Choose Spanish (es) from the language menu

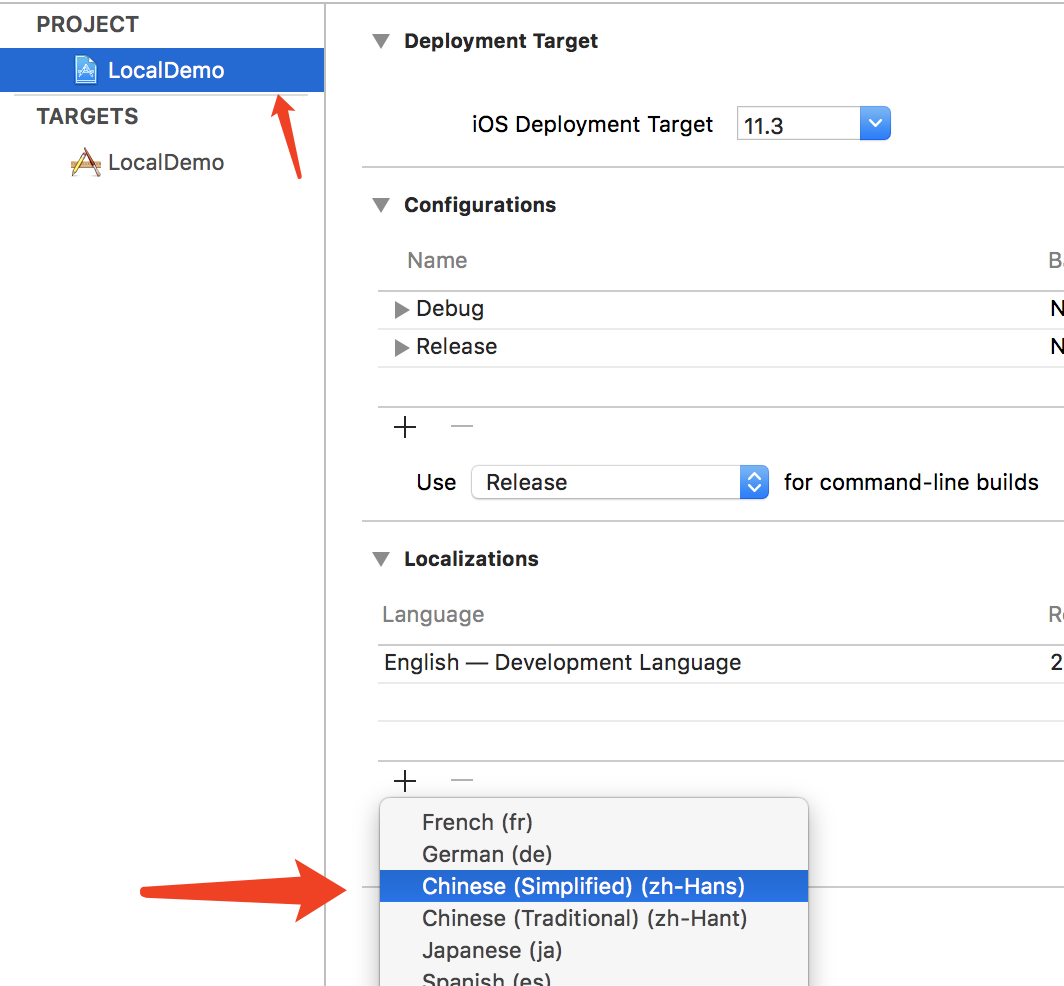coord(594,977)
